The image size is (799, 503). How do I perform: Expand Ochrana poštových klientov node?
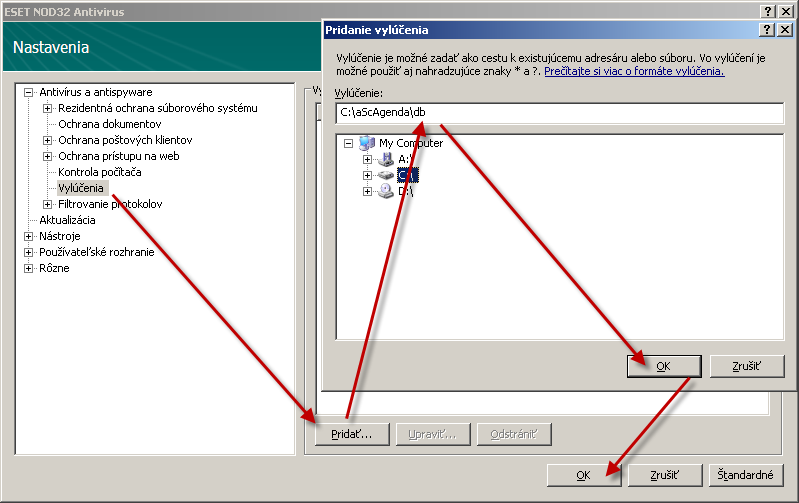[x=47, y=140]
